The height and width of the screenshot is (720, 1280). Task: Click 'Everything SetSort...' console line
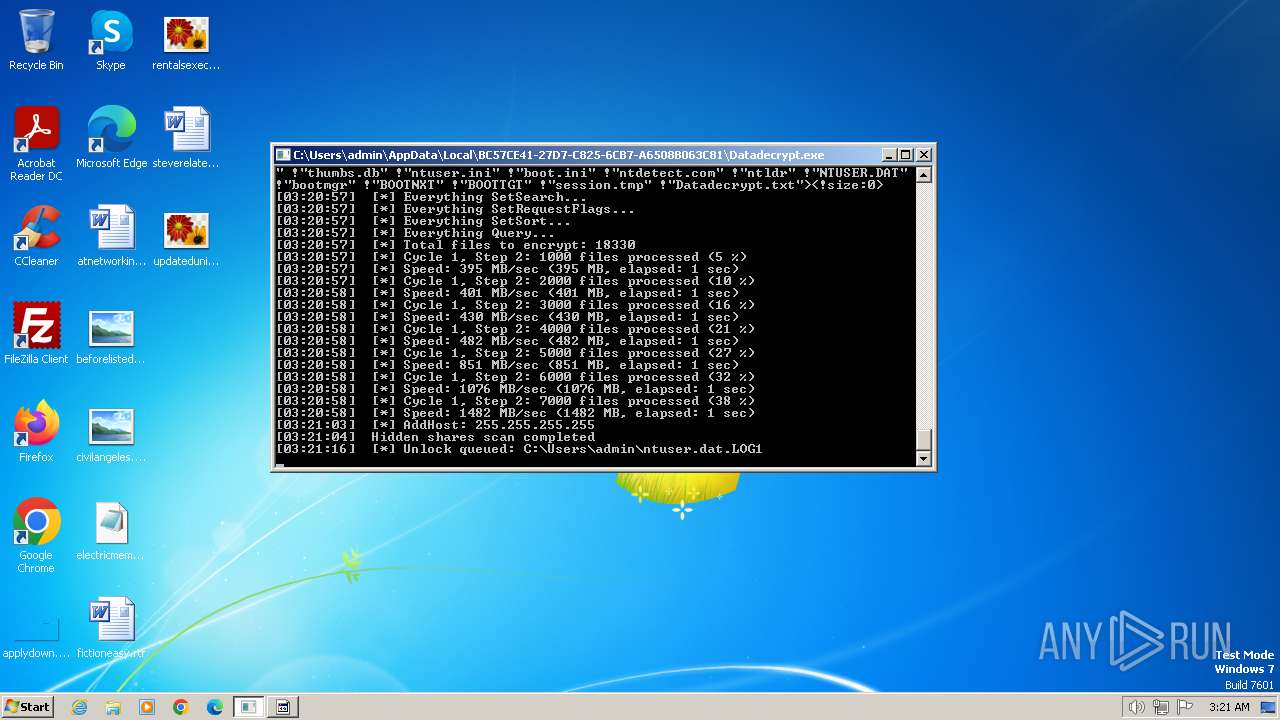(x=423, y=221)
